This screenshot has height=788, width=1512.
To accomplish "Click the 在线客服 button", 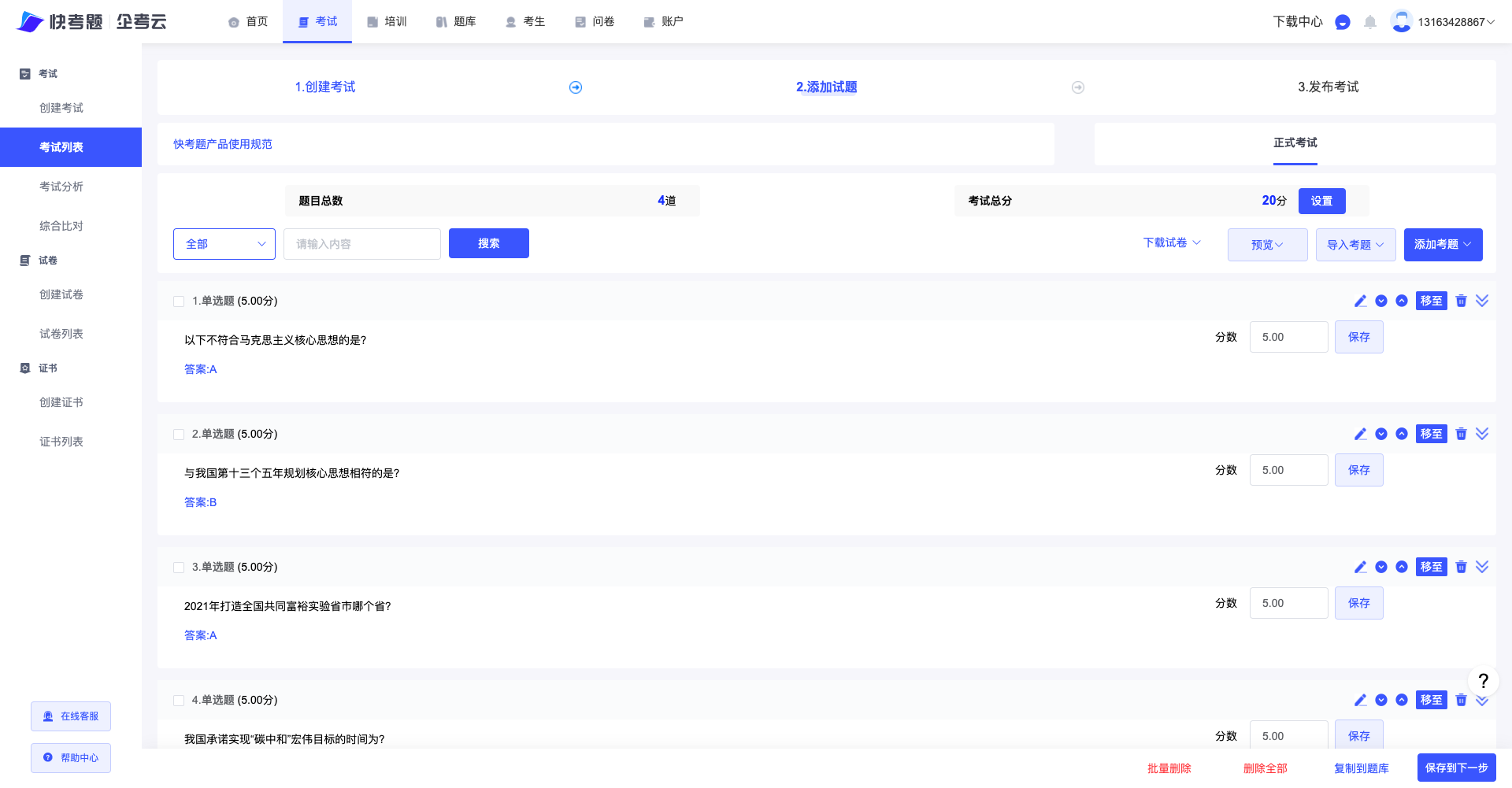I will coord(71,716).
